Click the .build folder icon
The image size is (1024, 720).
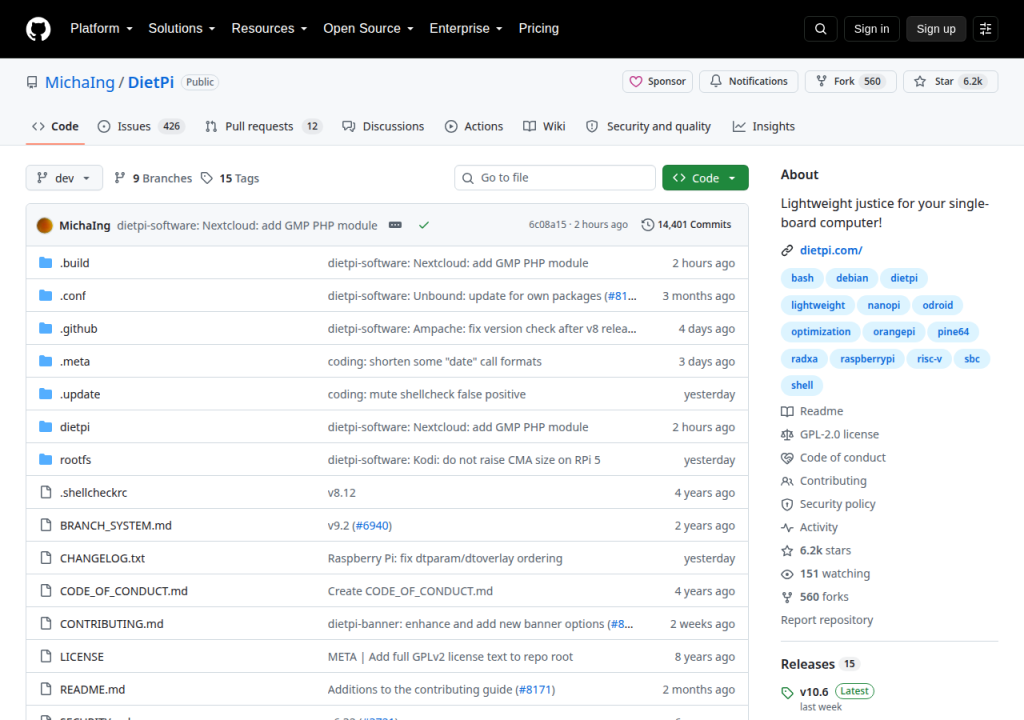[45, 263]
